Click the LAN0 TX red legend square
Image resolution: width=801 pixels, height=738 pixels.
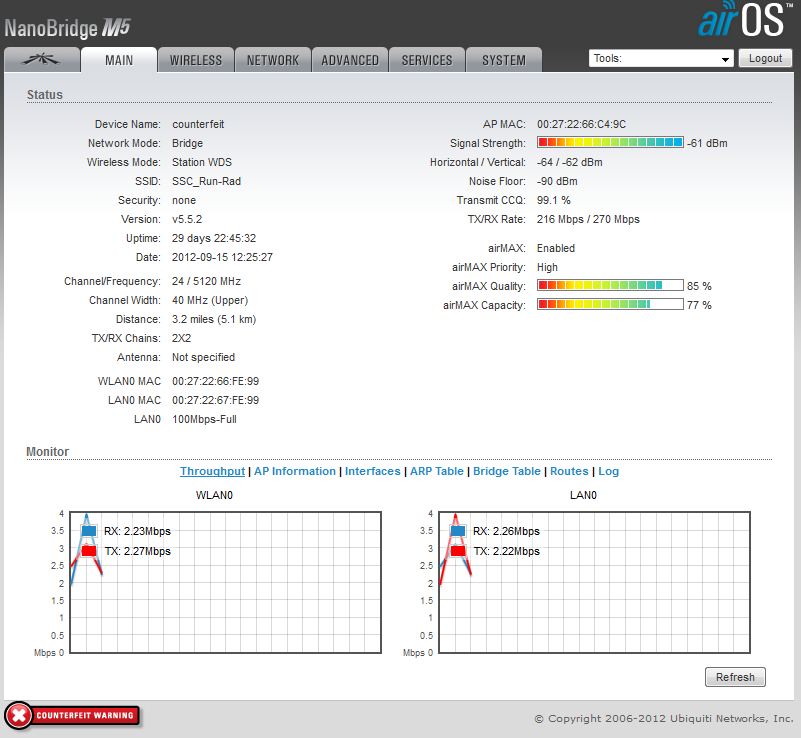click(458, 551)
